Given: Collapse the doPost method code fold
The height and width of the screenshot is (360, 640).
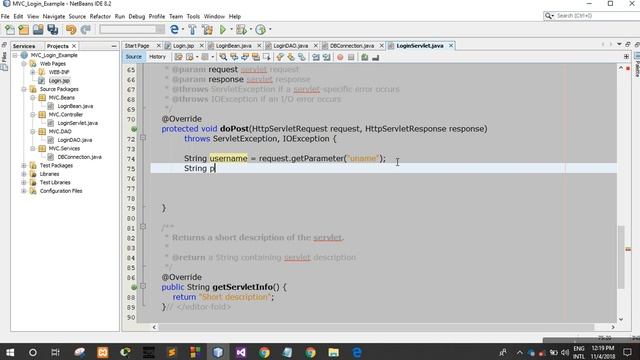Looking at the screenshot, I should point(143,138).
